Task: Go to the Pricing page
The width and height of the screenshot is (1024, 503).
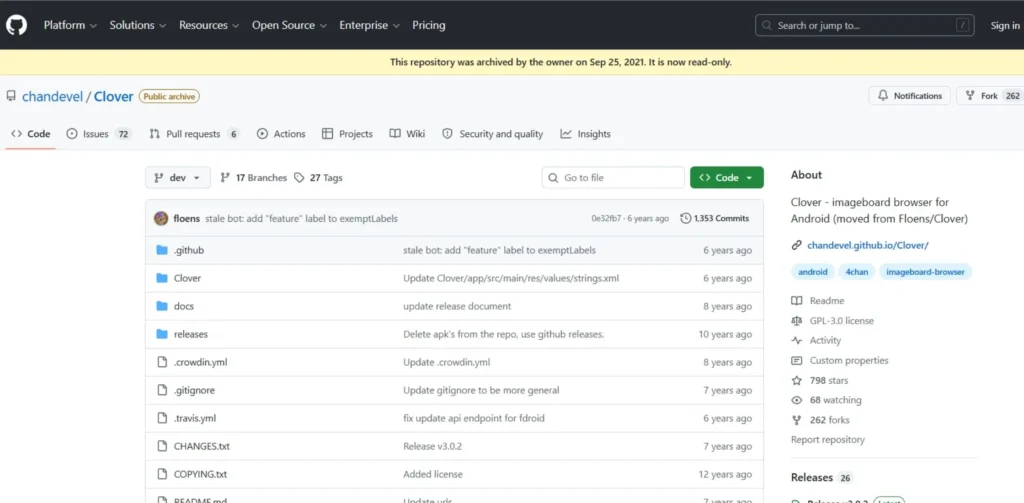Action: pyautogui.click(x=428, y=25)
